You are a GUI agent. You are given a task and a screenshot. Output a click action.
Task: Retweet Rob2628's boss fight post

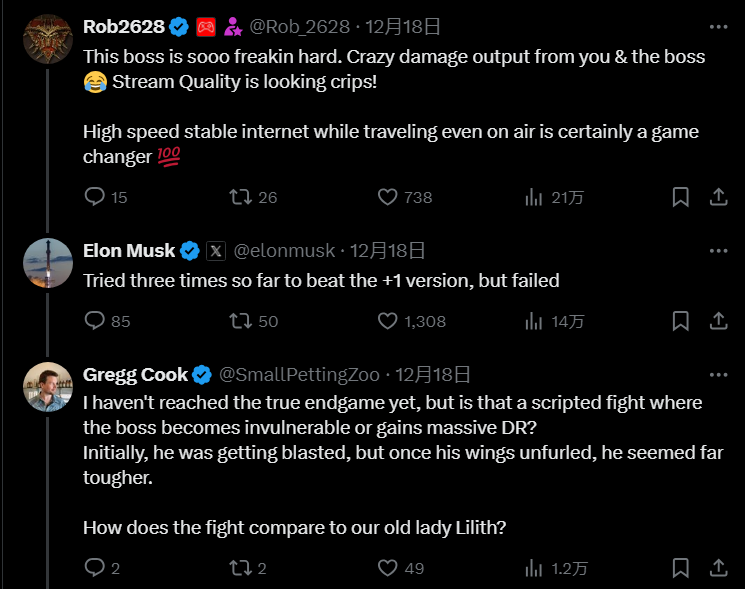241,197
